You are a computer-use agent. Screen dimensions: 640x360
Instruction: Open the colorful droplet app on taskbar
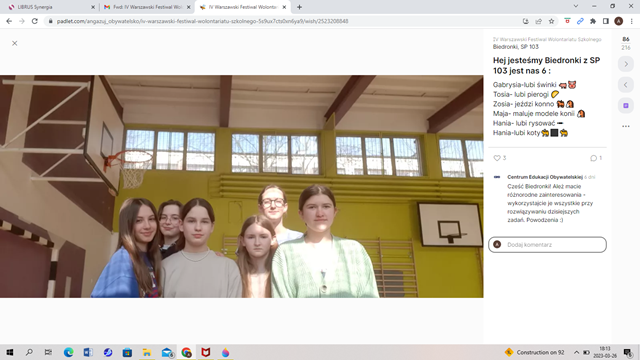(x=225, y=352)
